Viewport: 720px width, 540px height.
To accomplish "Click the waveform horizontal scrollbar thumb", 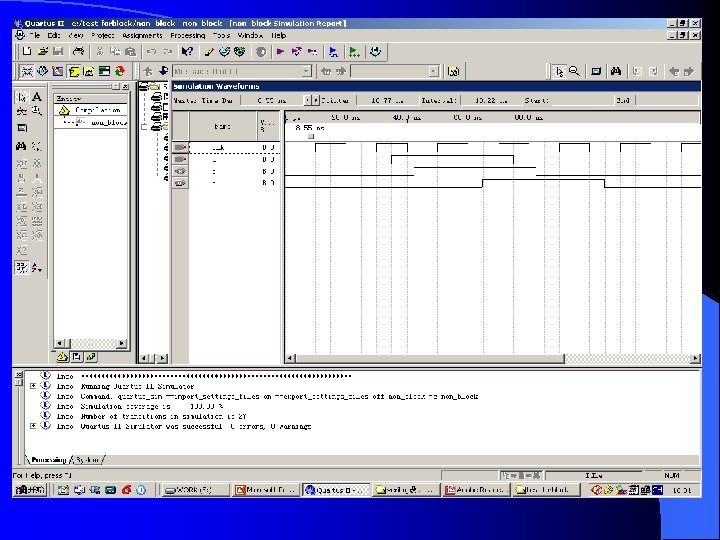I will (430, 358).
